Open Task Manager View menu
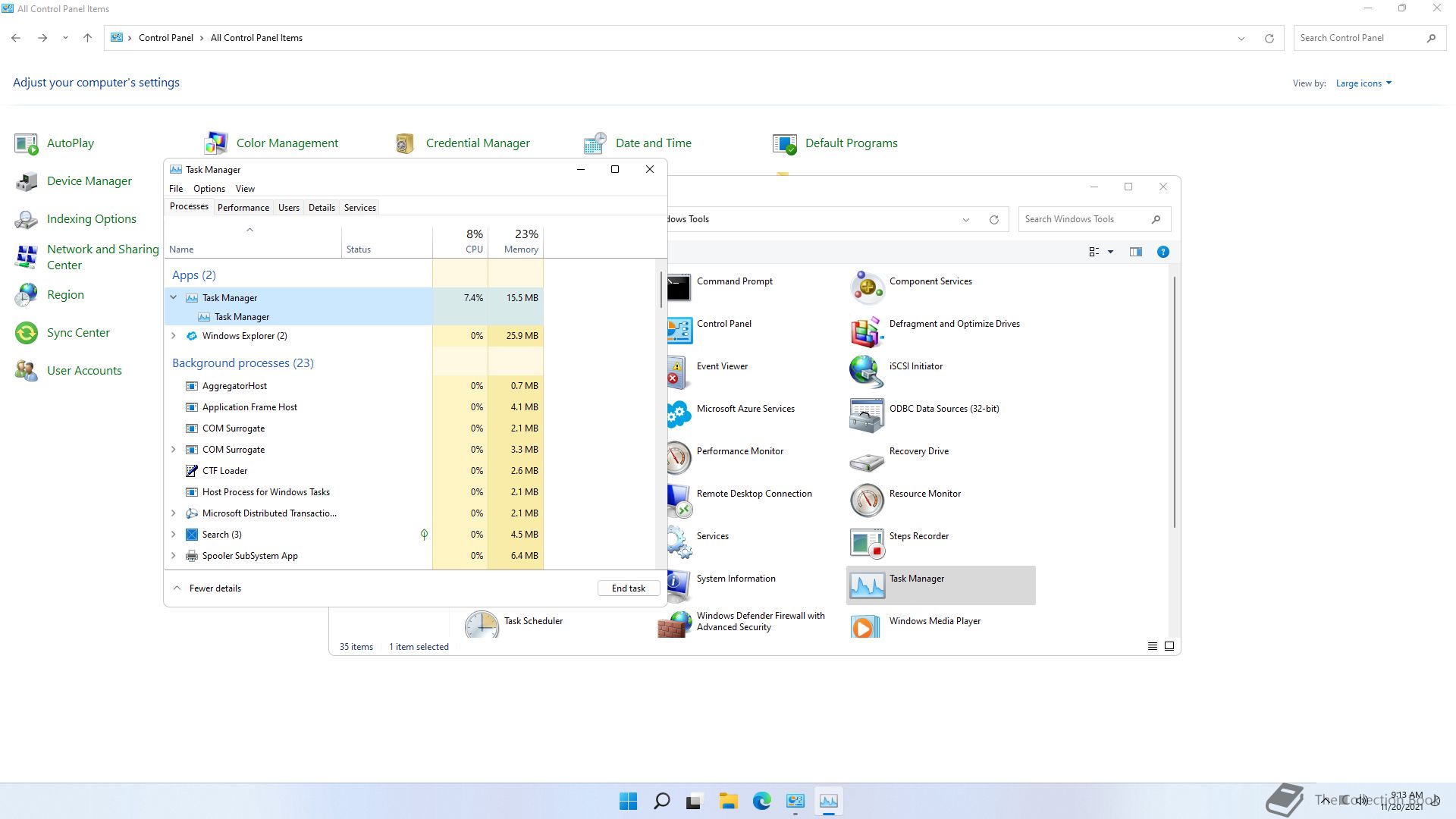The height and width of the screenshot is (819, 1456). click(x=245, y=189)
